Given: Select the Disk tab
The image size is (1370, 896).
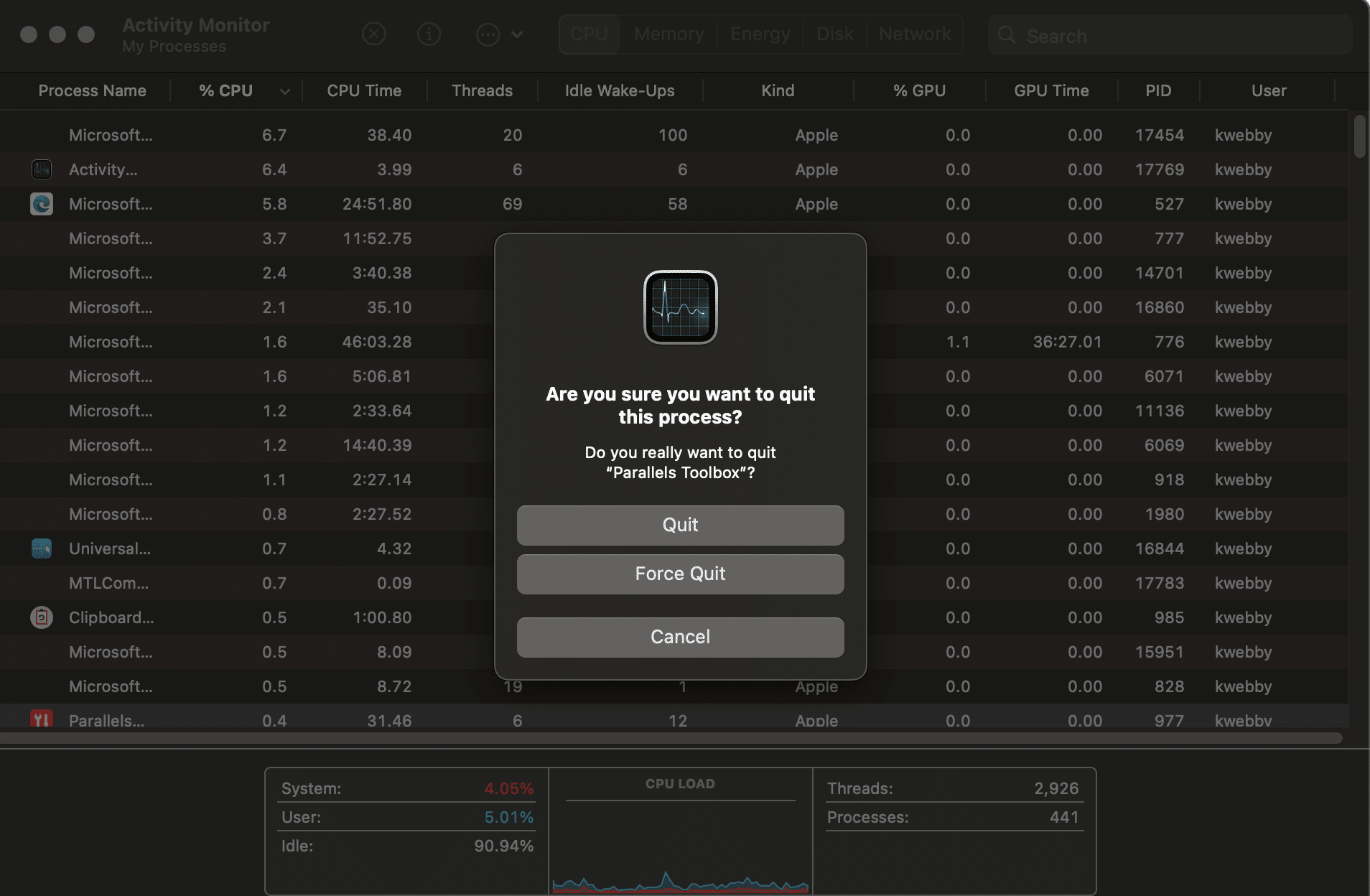Looking at the screenshot, I should coord(834,34).
